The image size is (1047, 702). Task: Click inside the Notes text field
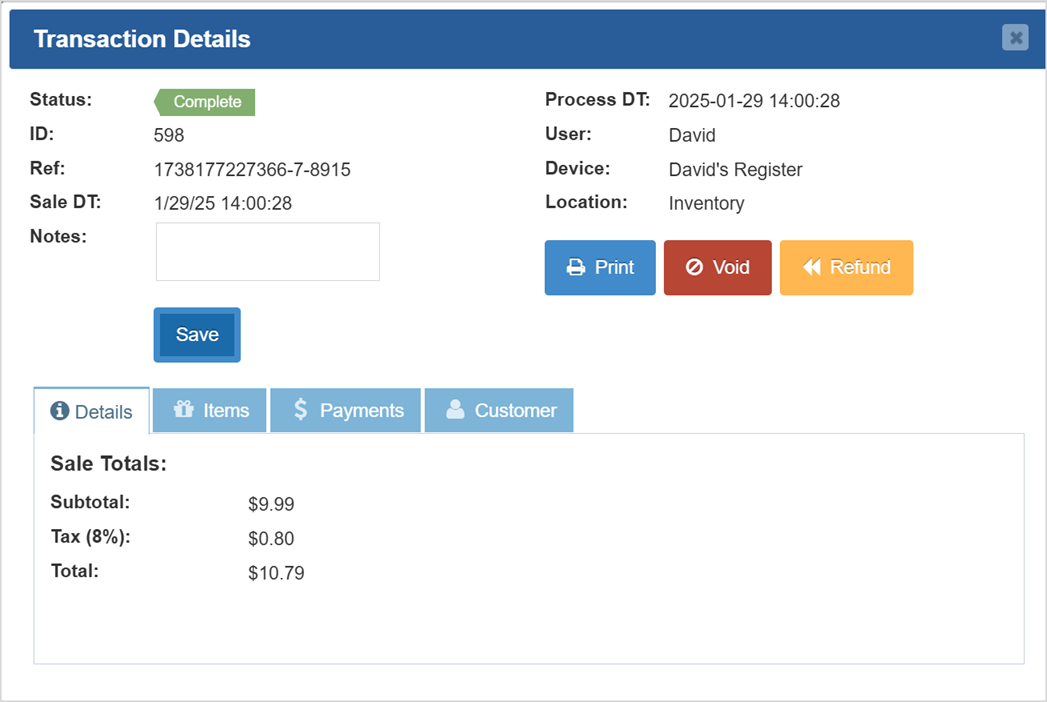pyautogui.click(x=267, y=251)
